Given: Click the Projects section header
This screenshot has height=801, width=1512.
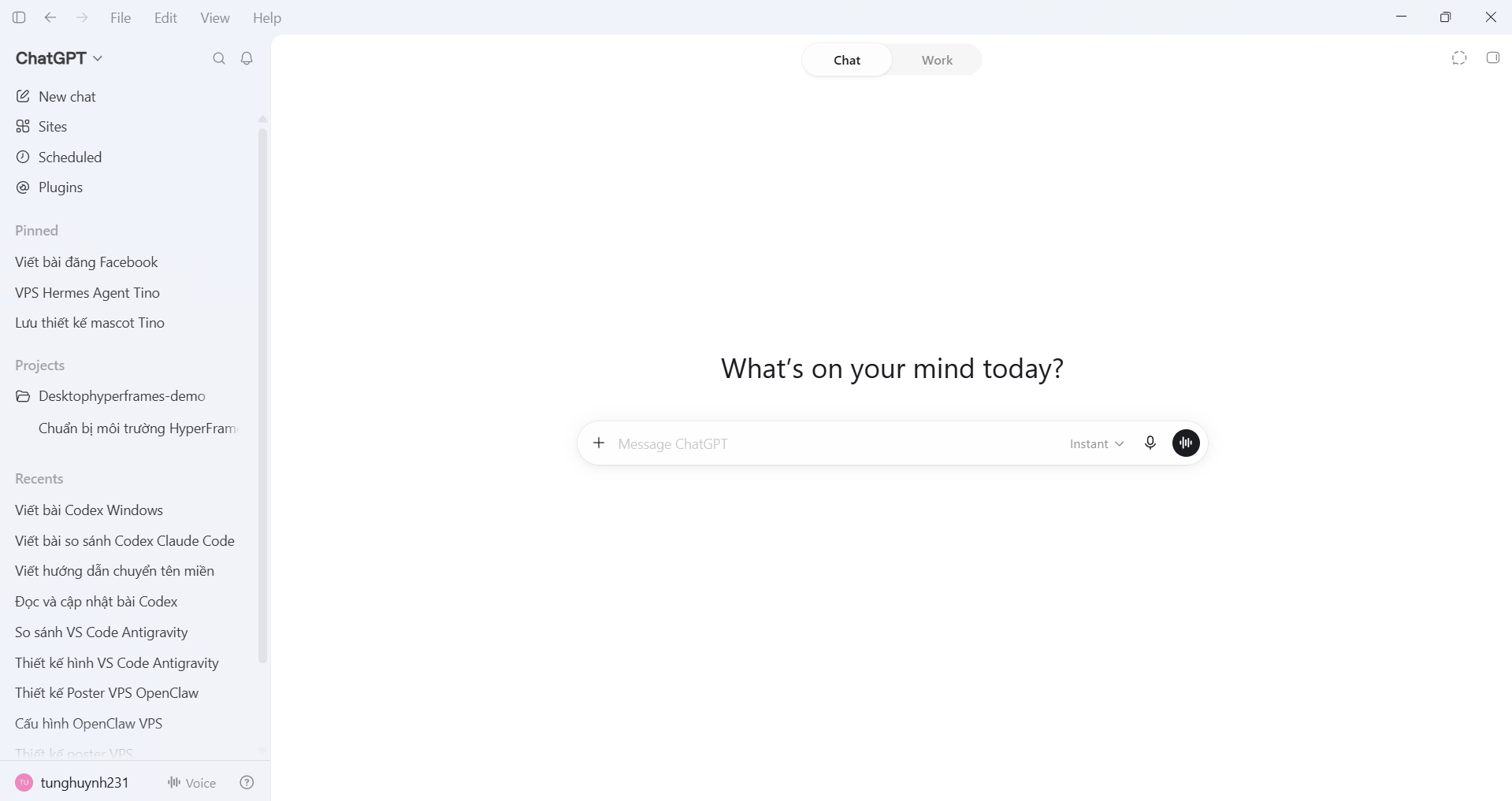Looking at the screenshot, I should [40, 365].
